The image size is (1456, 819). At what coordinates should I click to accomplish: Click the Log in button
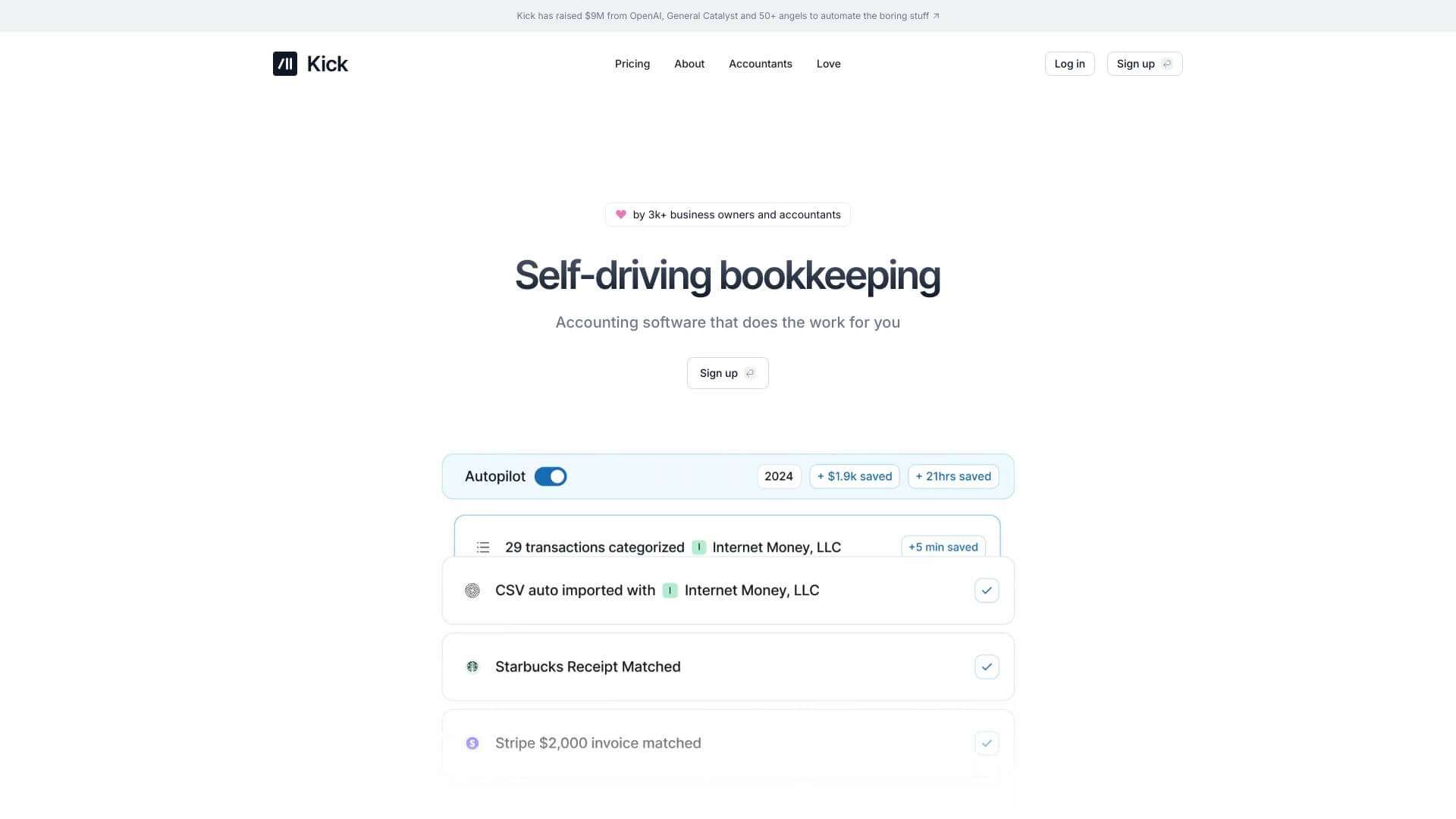coord(1069,64)
